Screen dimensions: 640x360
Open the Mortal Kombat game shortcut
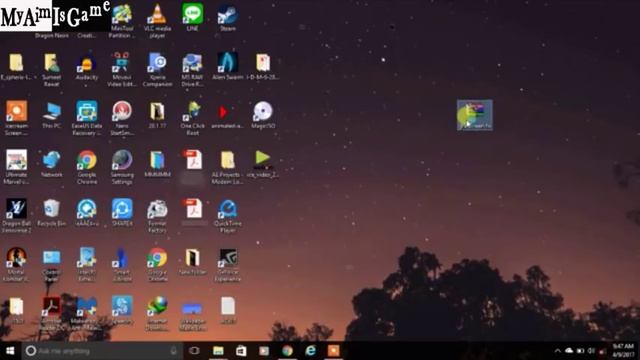point(16,264)
